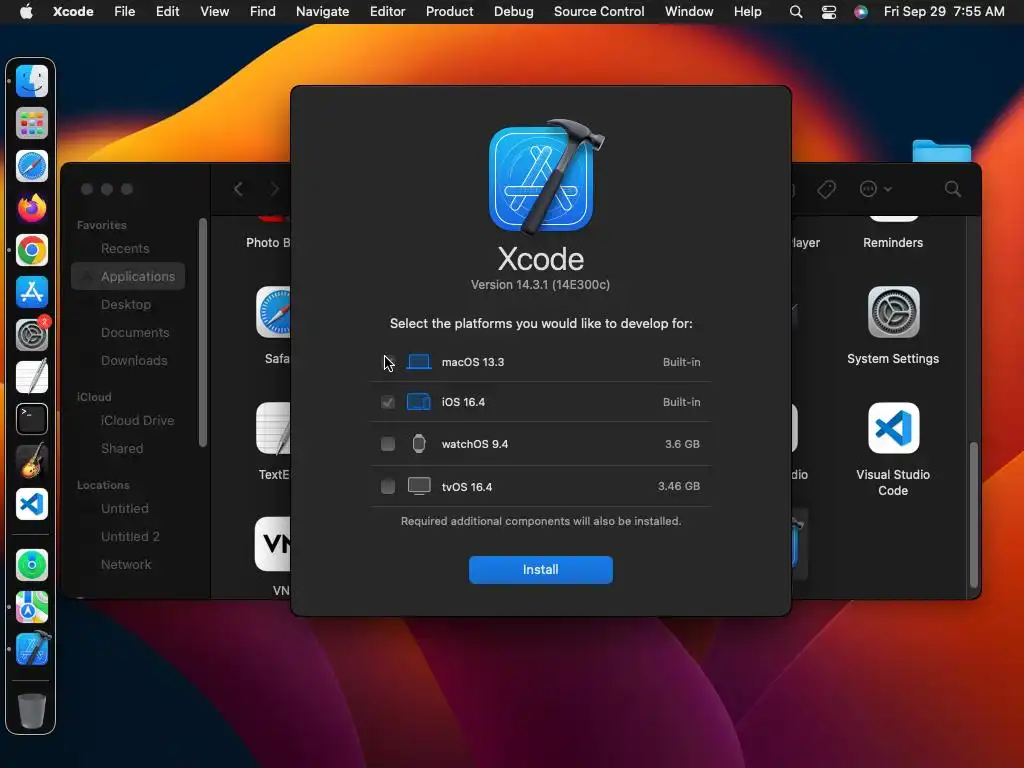
Task: Launch Safari from the Dock
Action: tap(31, 166)
